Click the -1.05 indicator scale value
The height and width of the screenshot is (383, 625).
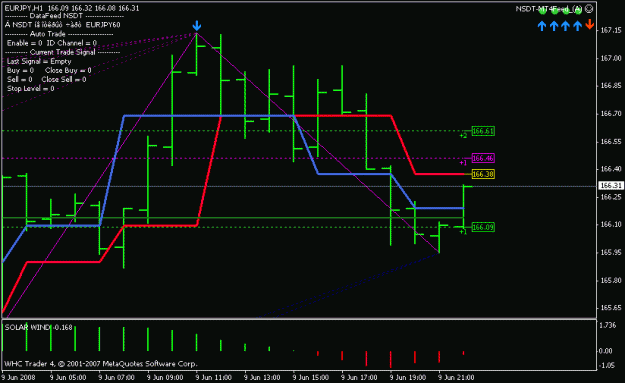[x=607, y=365]
